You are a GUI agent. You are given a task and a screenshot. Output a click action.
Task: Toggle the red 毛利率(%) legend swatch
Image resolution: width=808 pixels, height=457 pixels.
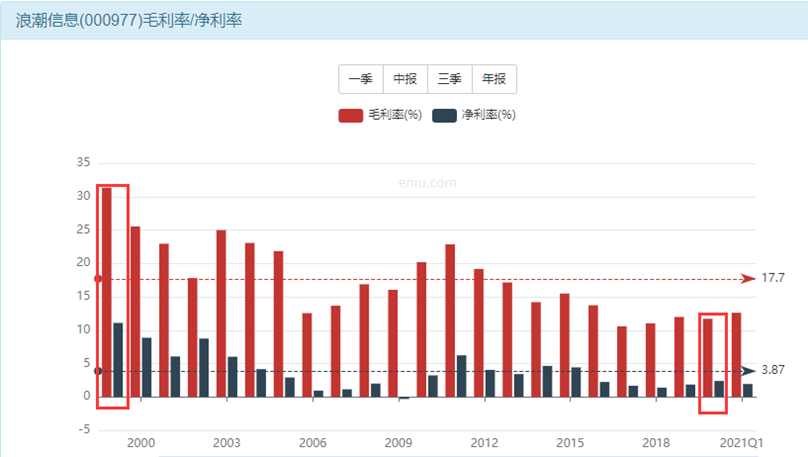(x=350, y=115)
